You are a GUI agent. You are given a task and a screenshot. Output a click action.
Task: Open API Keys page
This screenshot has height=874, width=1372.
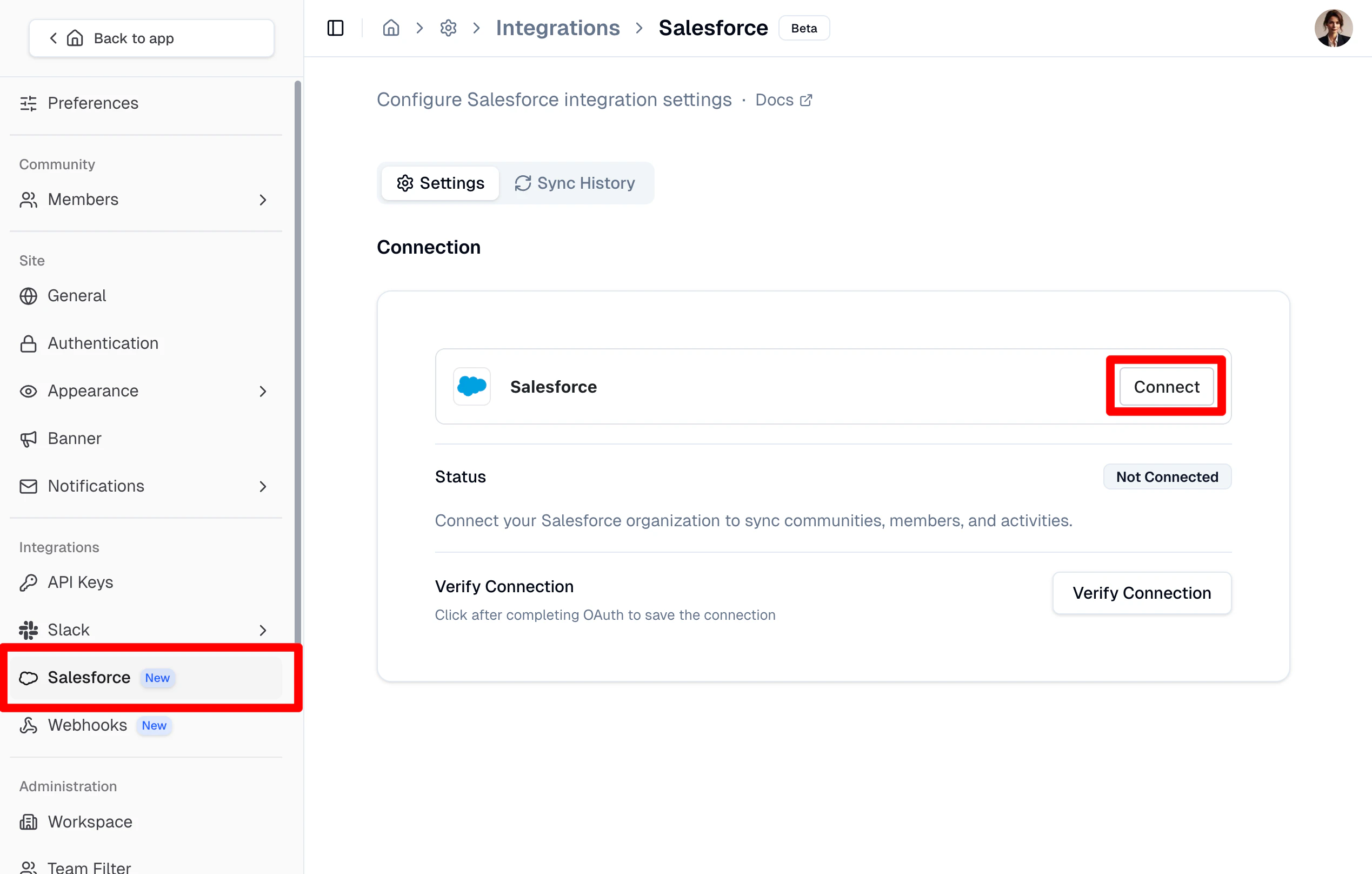tap(146, 582)
